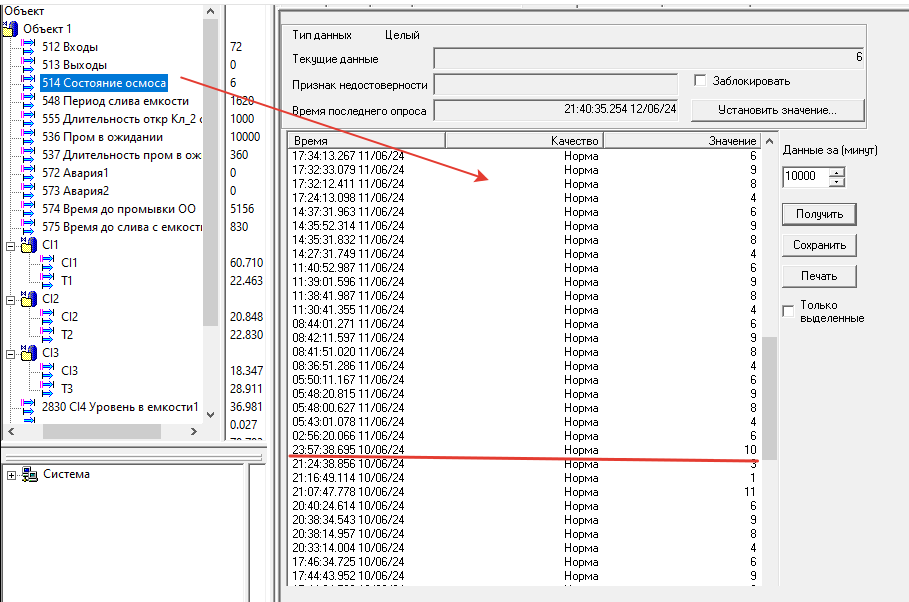Click the CI1 folder icon
The width and height of the screenshot is (909, 602).
pos(29,245)
